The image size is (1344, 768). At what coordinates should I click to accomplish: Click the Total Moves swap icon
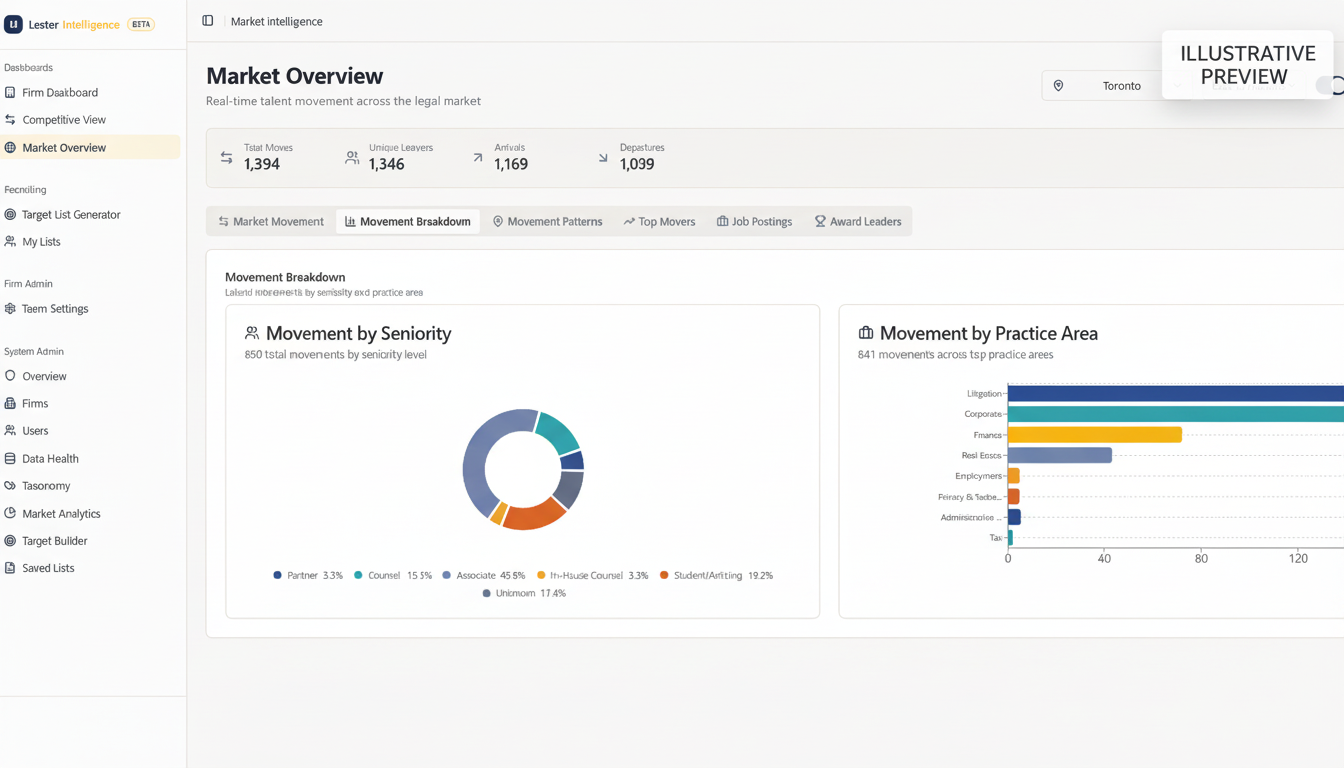coord(226,158)
